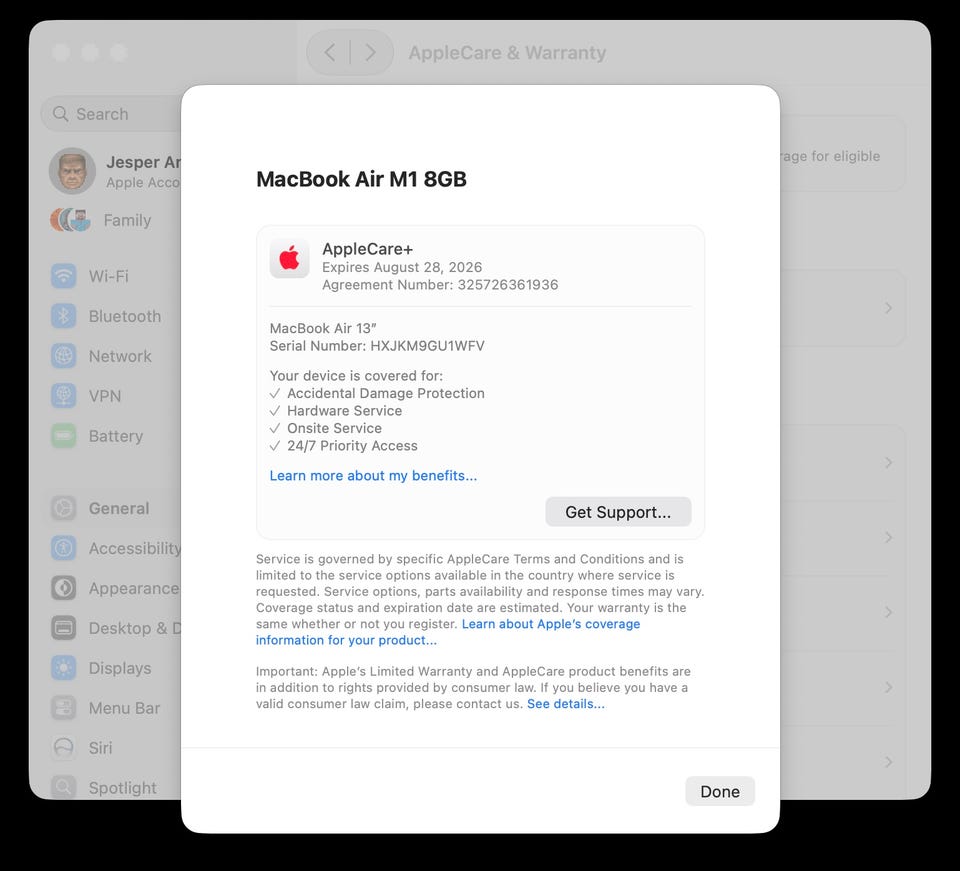Click the Spotlight icon in sidebar

pos(64,787)
